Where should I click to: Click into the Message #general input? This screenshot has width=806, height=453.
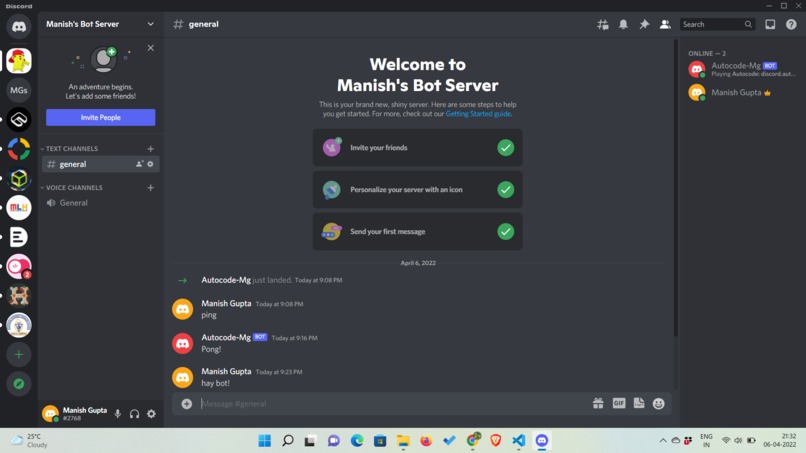[x=393, y=404]
